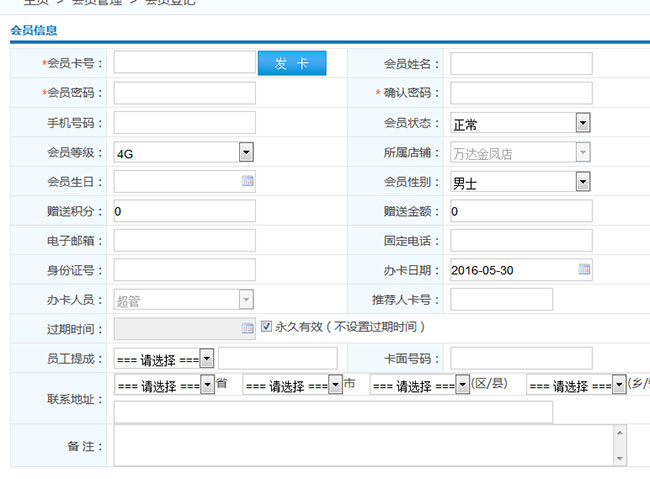This screenshot has height=479, width=650.
Task: Click the 发卡 button
Action: (292, 63)
